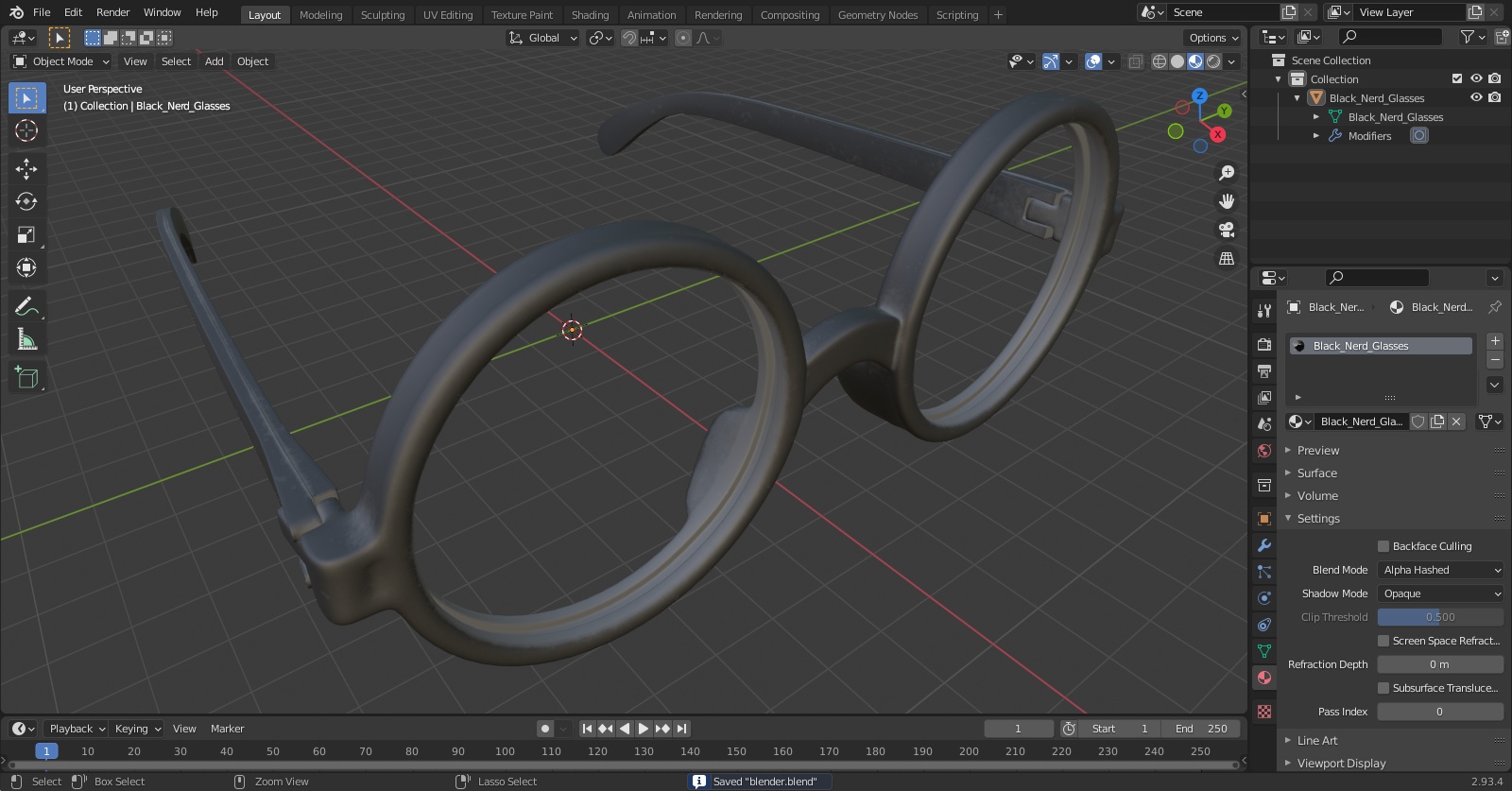This screenshot has width=1512, height=791.
Task: Select the Annotate tool
Action: coord(26,306)
